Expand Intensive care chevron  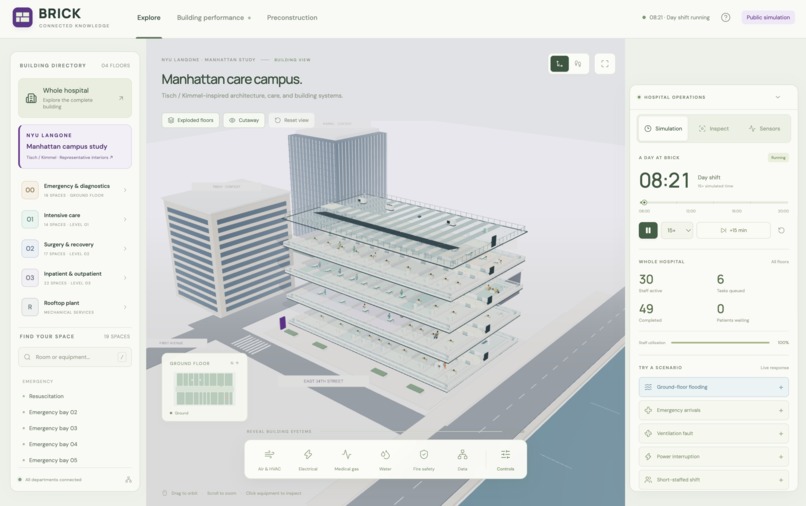click(125, 220)
